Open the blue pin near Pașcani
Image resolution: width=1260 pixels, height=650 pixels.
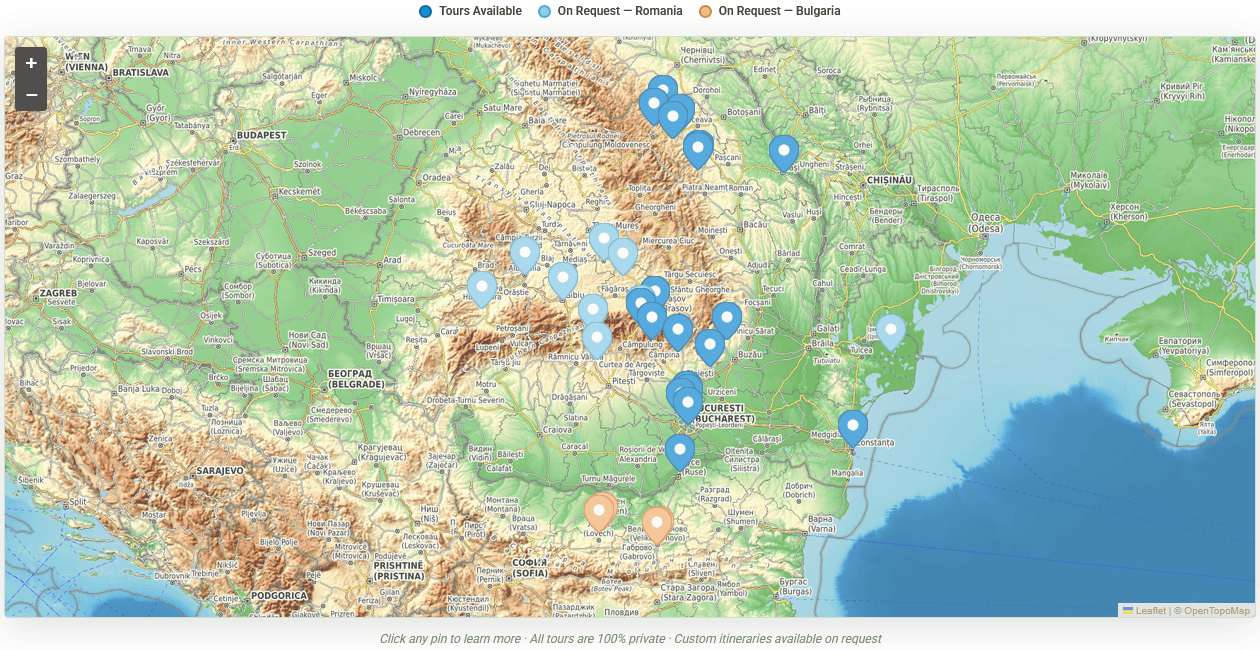click(x=697, y=147)
